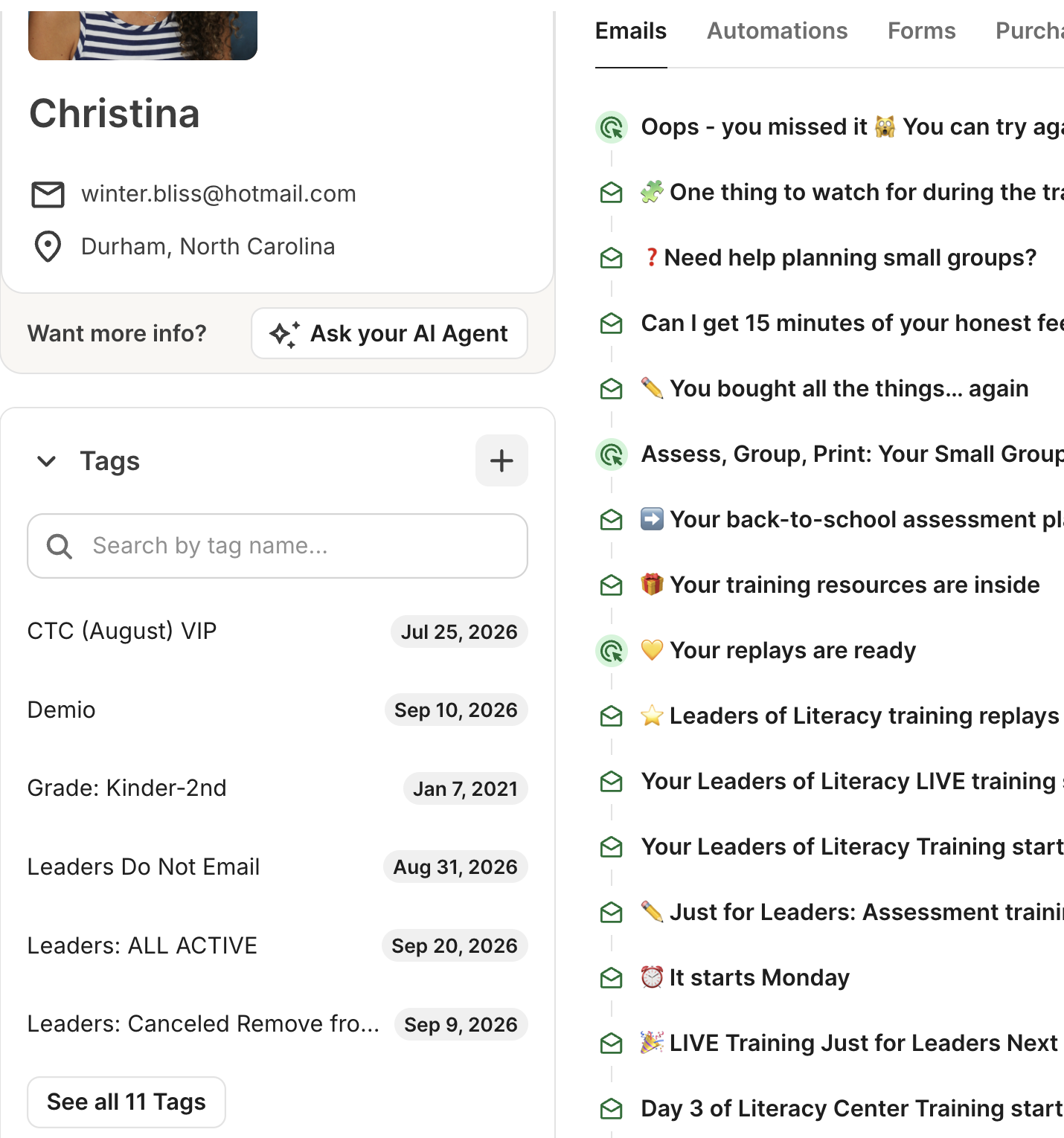1064x1138 pixels.
Task: Click the email address winter.bliss@hotmail.com
Action: pyautogui.click(x=219, y=194)
